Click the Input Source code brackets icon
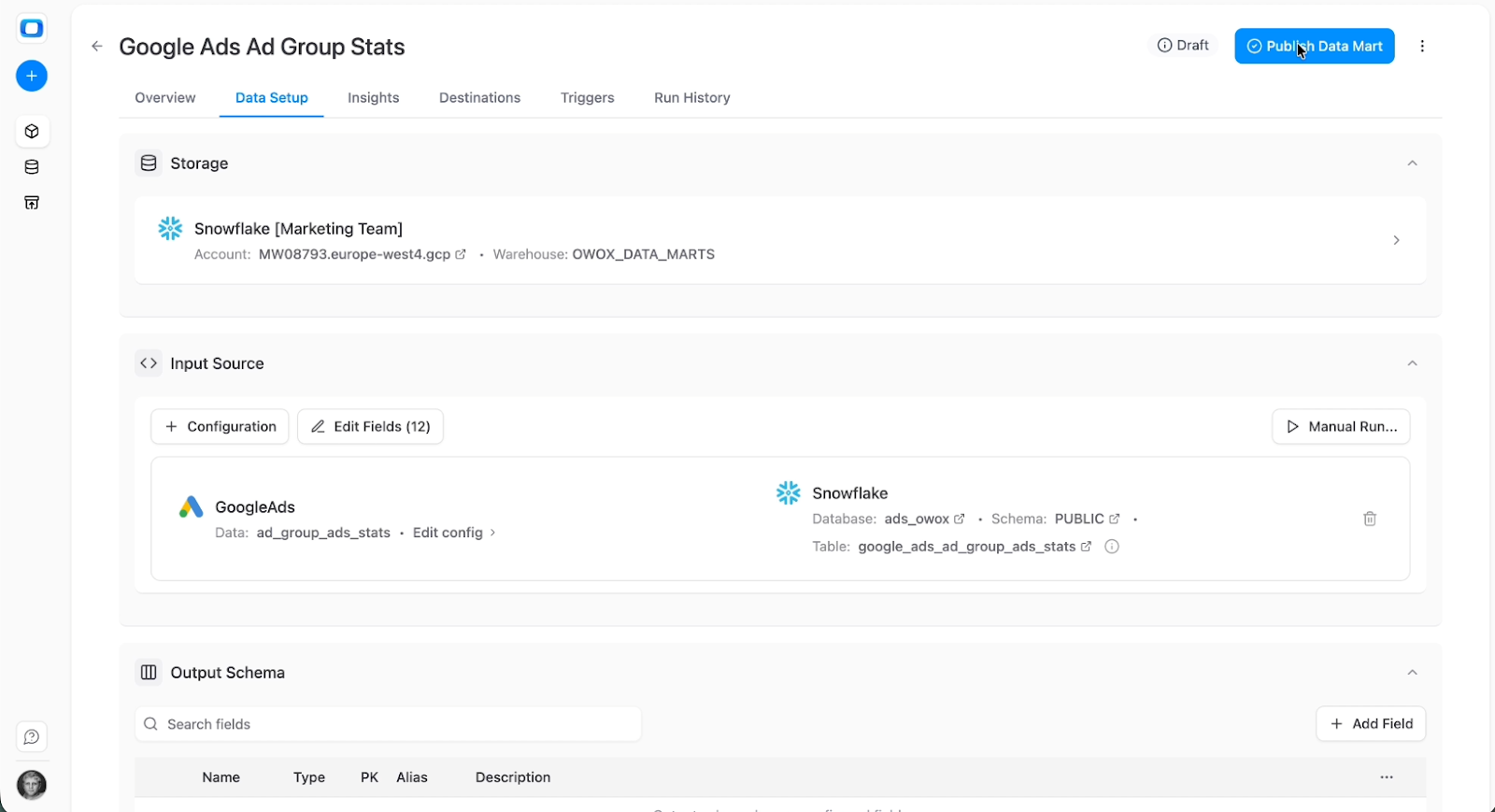The image size is (1495, 812). pyautogui.click(x=149, y=363)
